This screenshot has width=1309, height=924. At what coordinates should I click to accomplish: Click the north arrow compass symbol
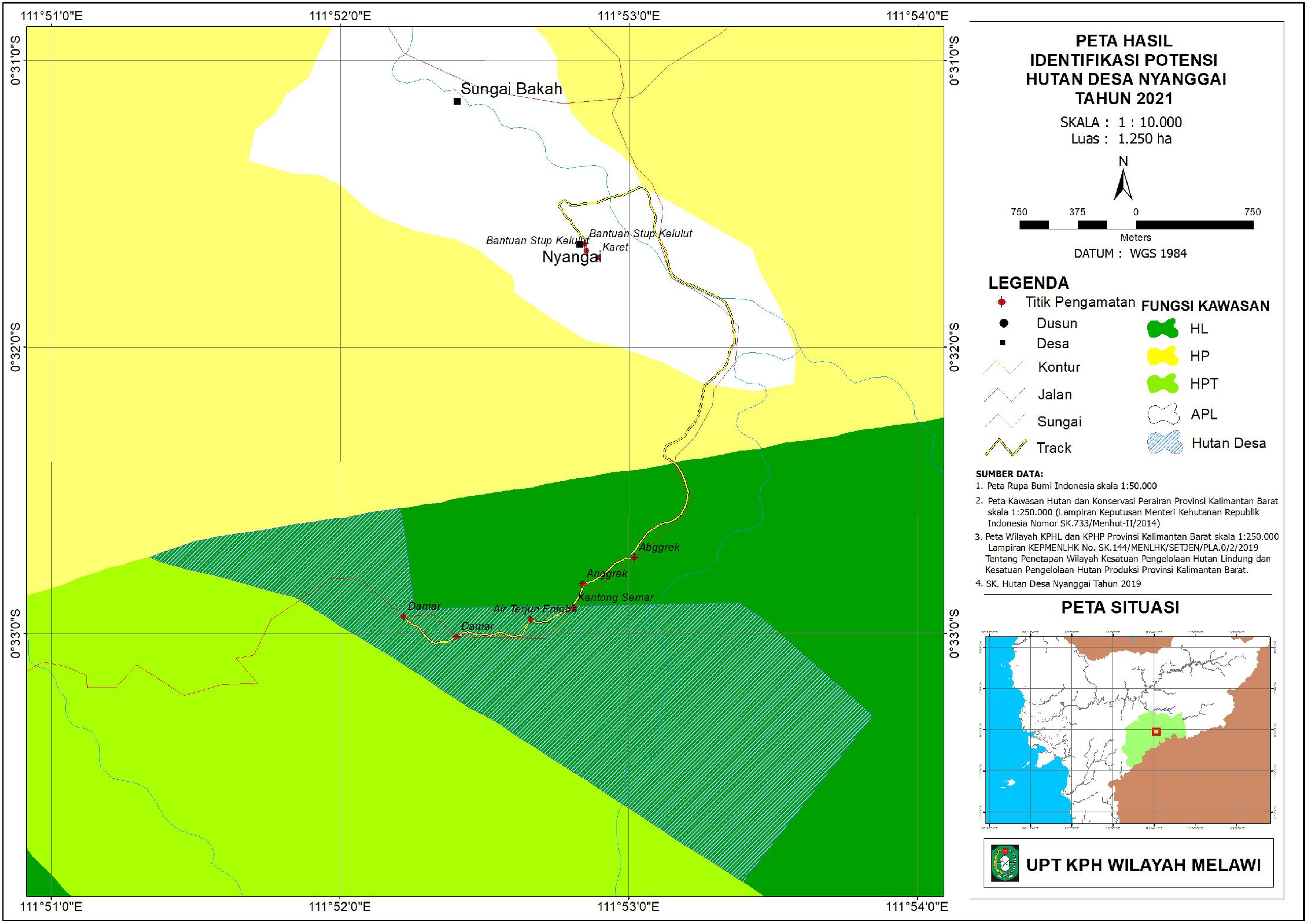(1123, 185)
